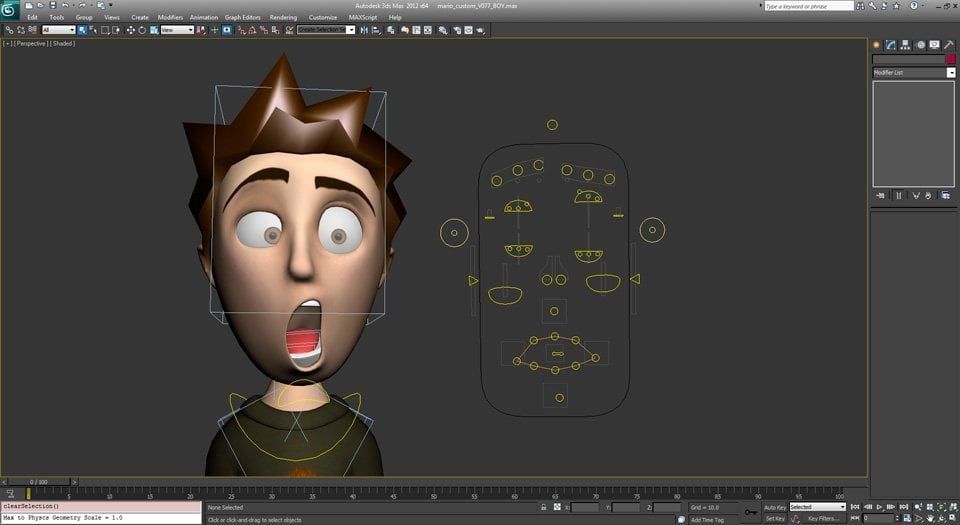The image size is (960, 525).
Task: Go to the start of animation
Action: pyautogui.click(x=855, y=507)
